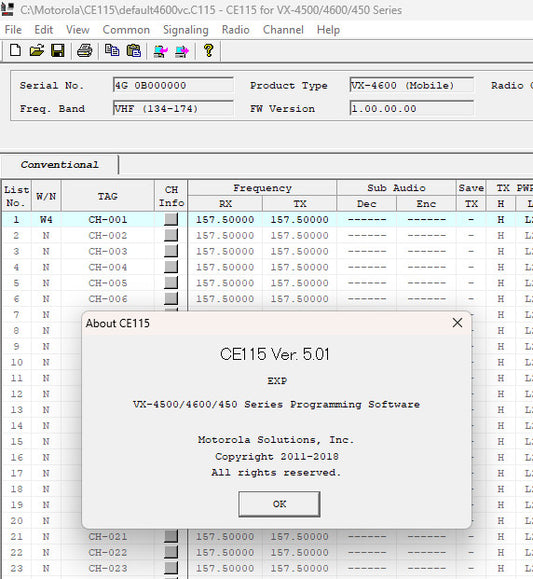Click the CE115 application icon in title bar
The height and width of the screenshot is (579, 533).
7,9
